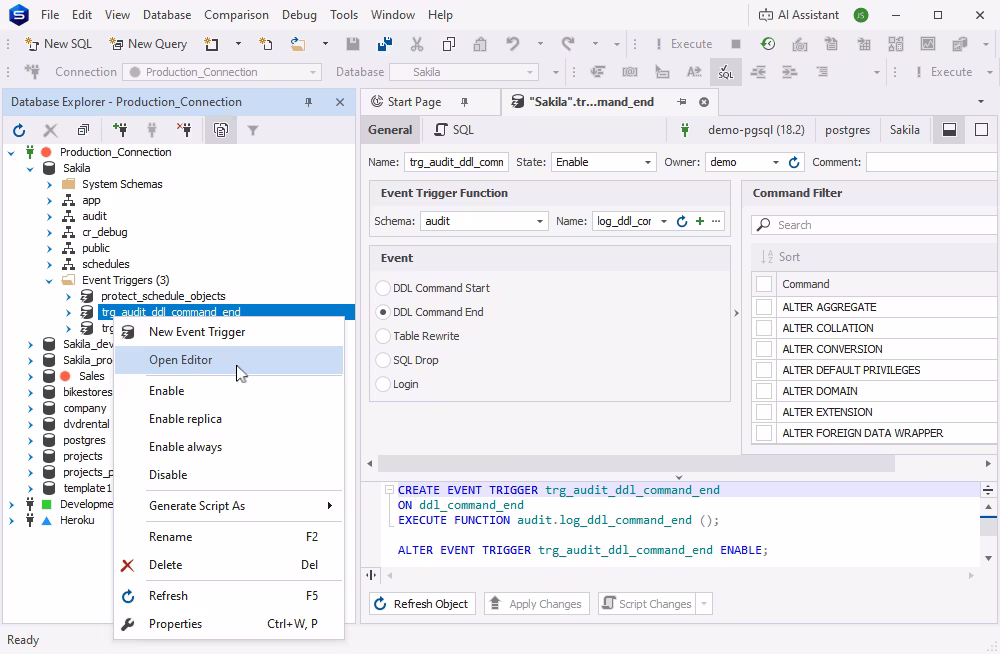Expand the Heroku connection node
1000x654 pixels.
point(11,521)
